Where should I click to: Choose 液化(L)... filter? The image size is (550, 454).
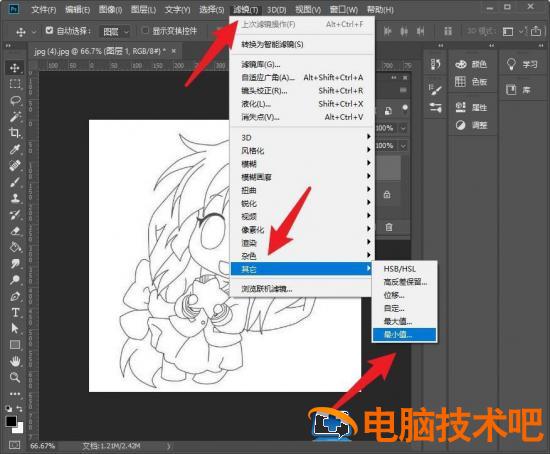point(302,104)
